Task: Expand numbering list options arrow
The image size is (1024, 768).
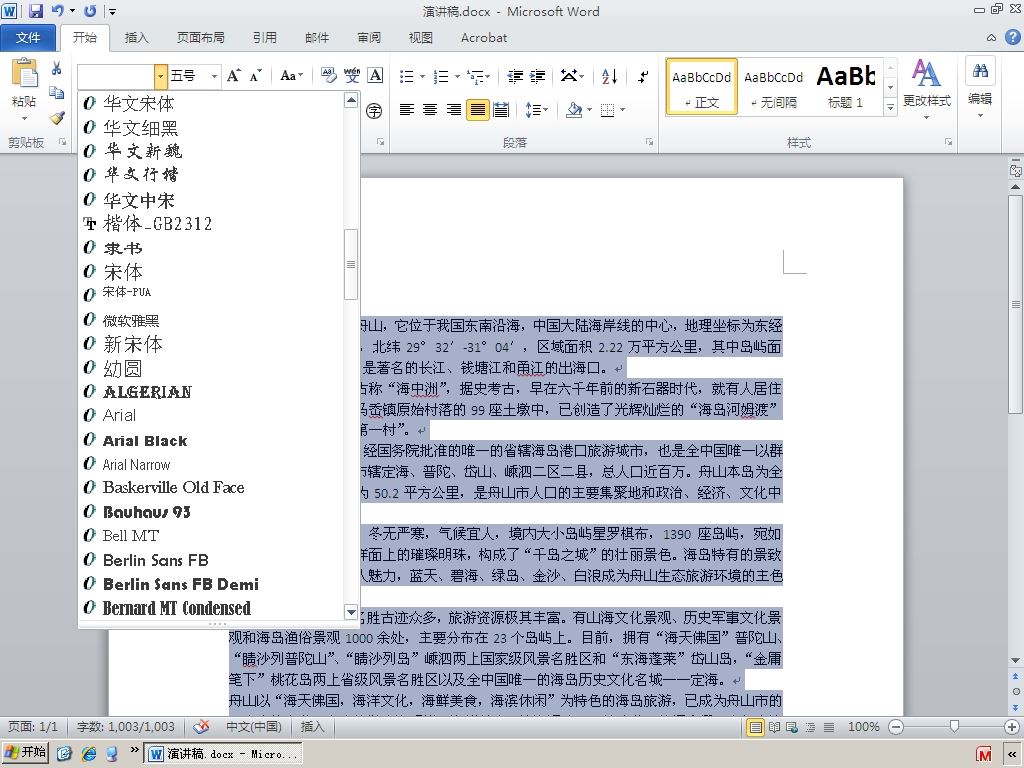Action: [x=457, y=77]
